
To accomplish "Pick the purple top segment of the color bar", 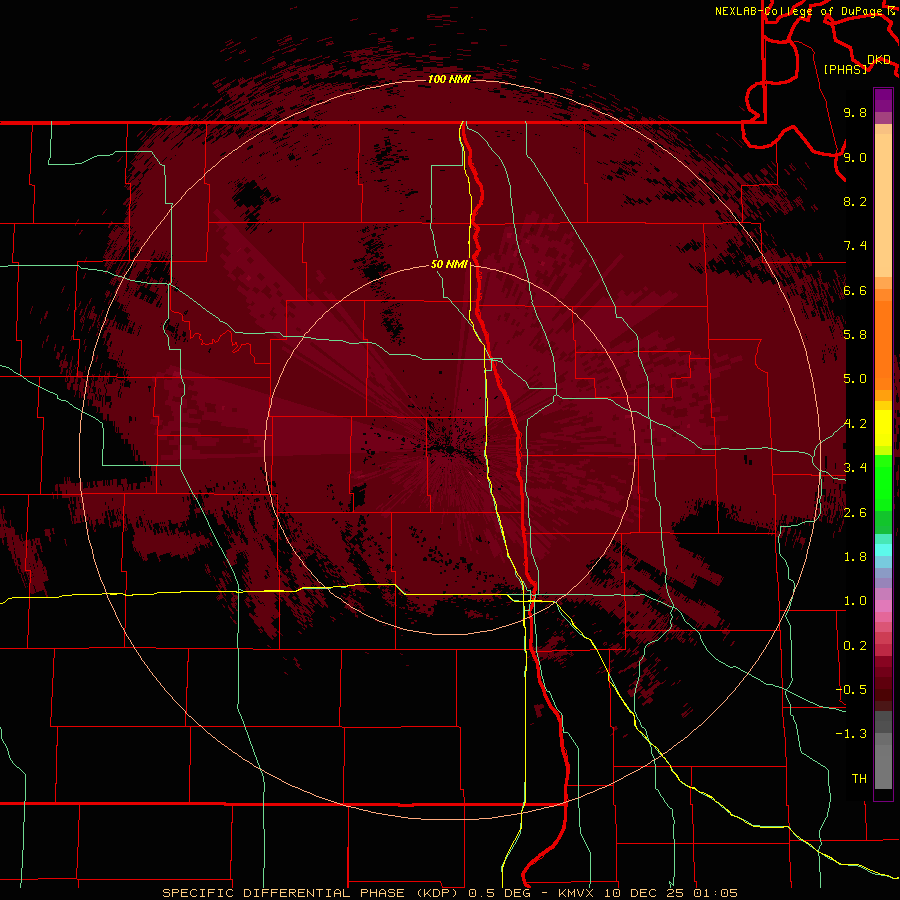I will 883,100.
